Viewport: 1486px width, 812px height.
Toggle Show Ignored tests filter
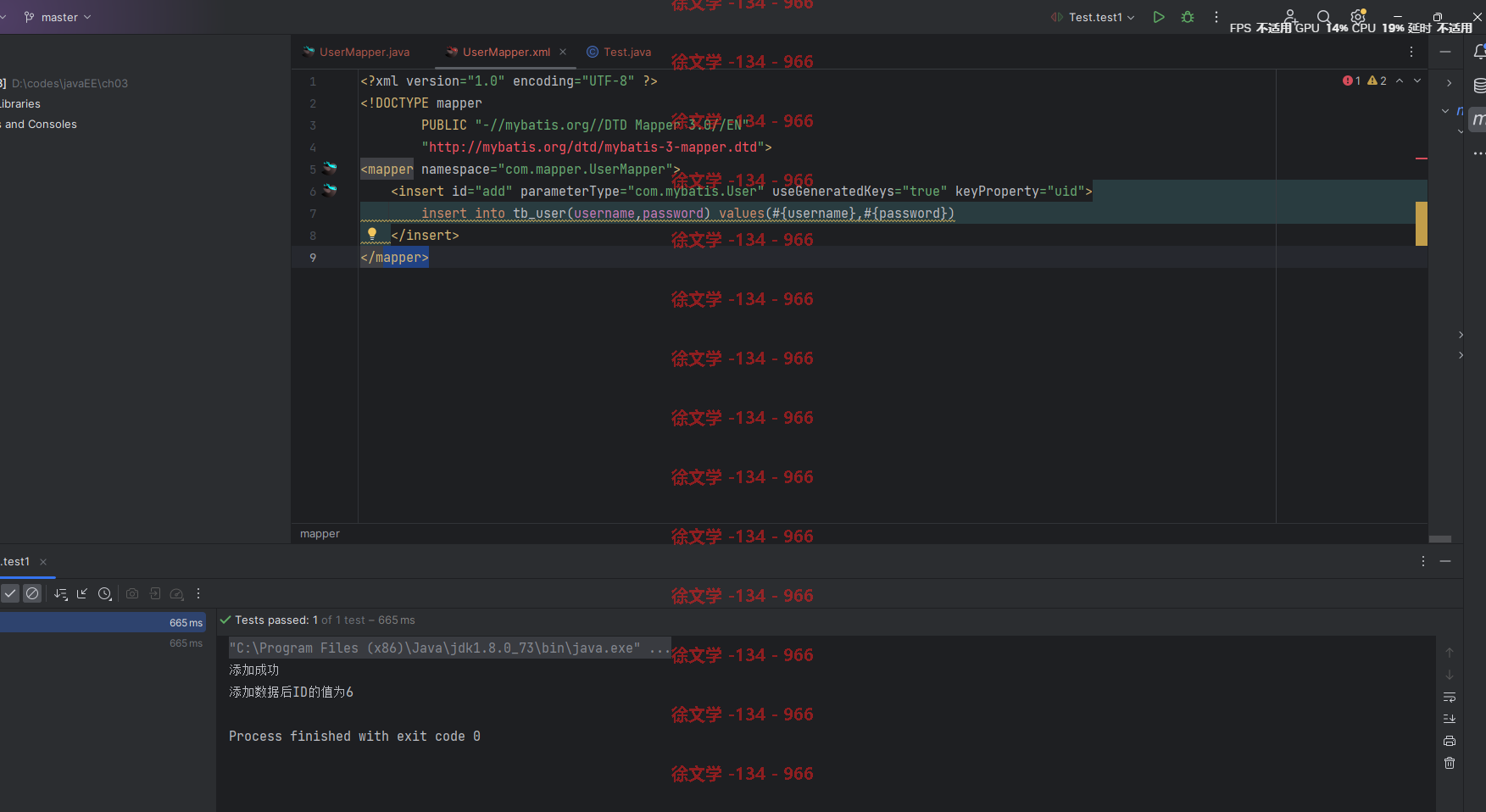[x=32, y=593]
